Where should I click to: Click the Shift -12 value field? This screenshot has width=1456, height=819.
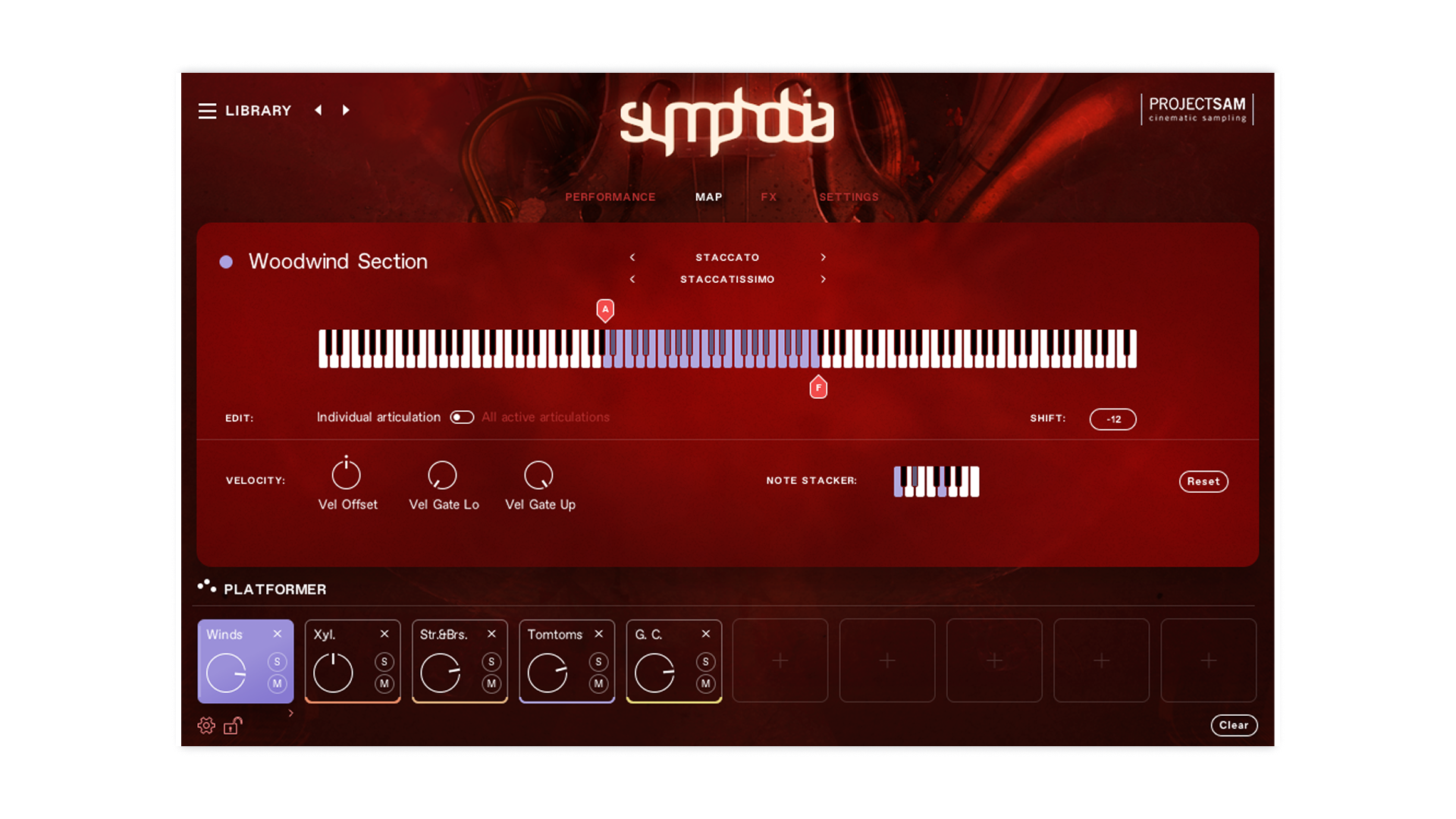tap(1113, 419)
